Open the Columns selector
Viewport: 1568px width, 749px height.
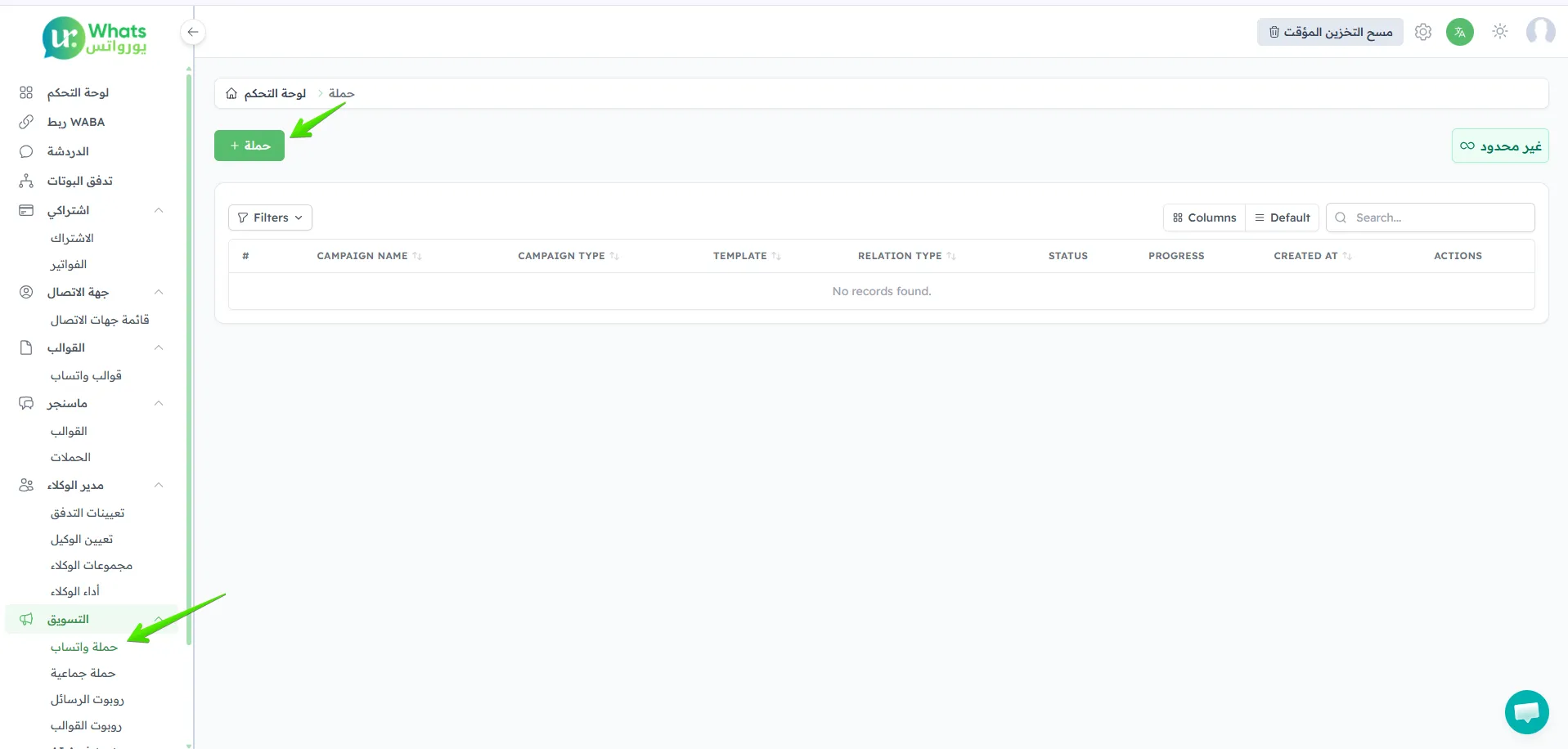(x=1204, y=218)
